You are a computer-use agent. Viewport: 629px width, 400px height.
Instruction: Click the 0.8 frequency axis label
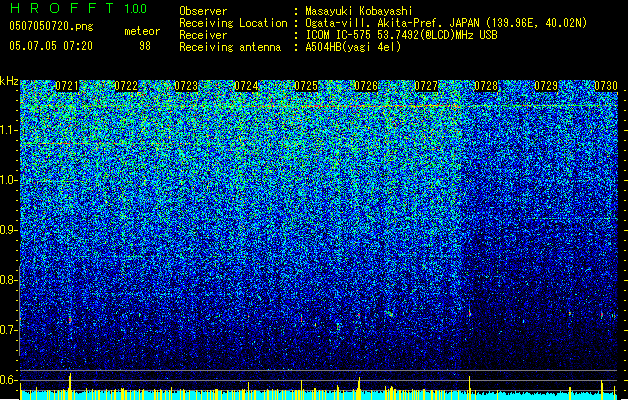8,280
